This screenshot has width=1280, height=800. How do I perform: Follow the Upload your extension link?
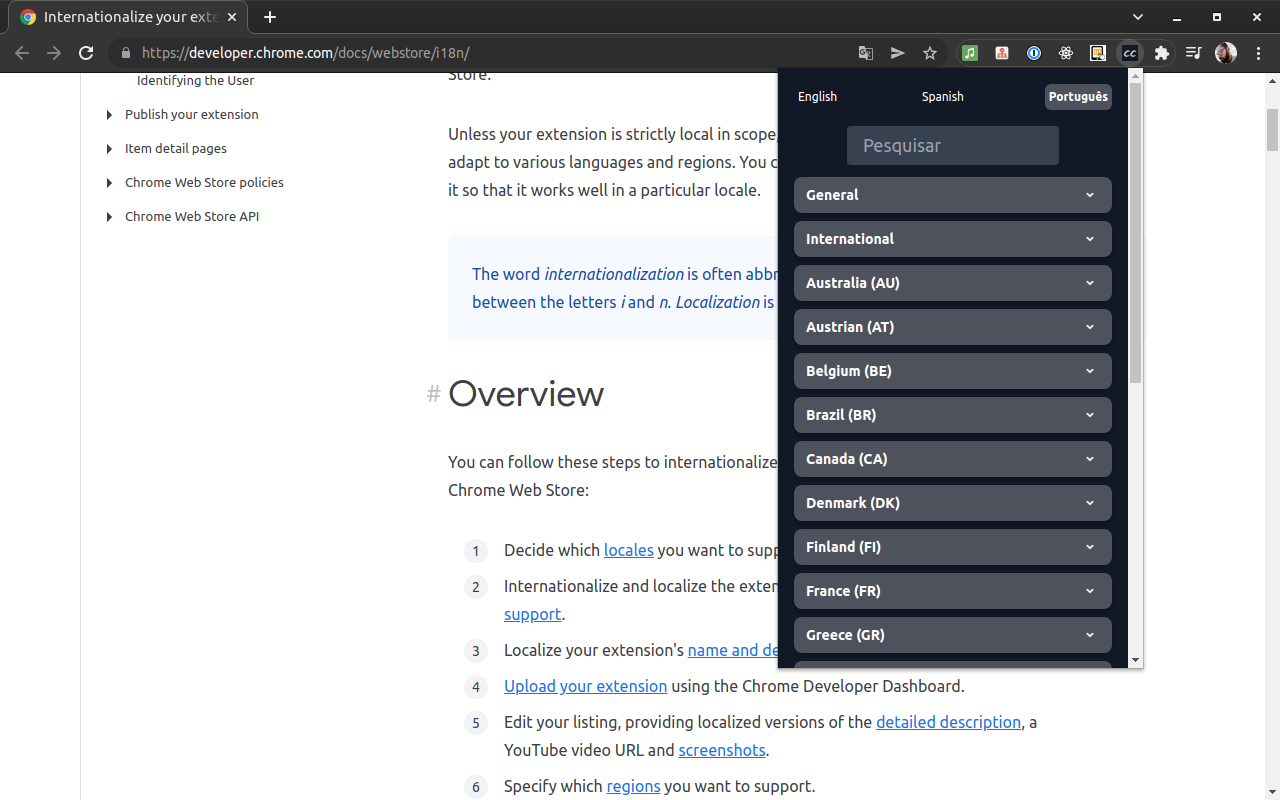click(585, 686)
